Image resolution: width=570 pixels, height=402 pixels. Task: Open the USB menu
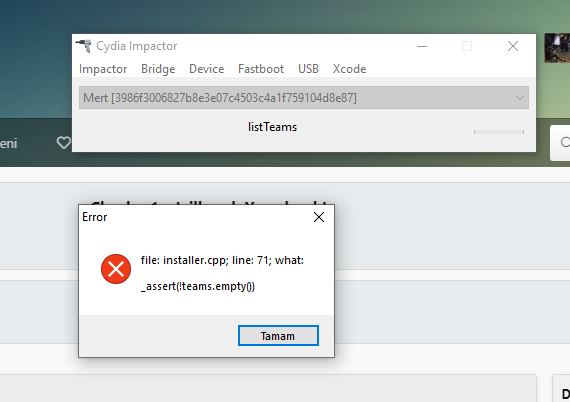click(308, 69)
